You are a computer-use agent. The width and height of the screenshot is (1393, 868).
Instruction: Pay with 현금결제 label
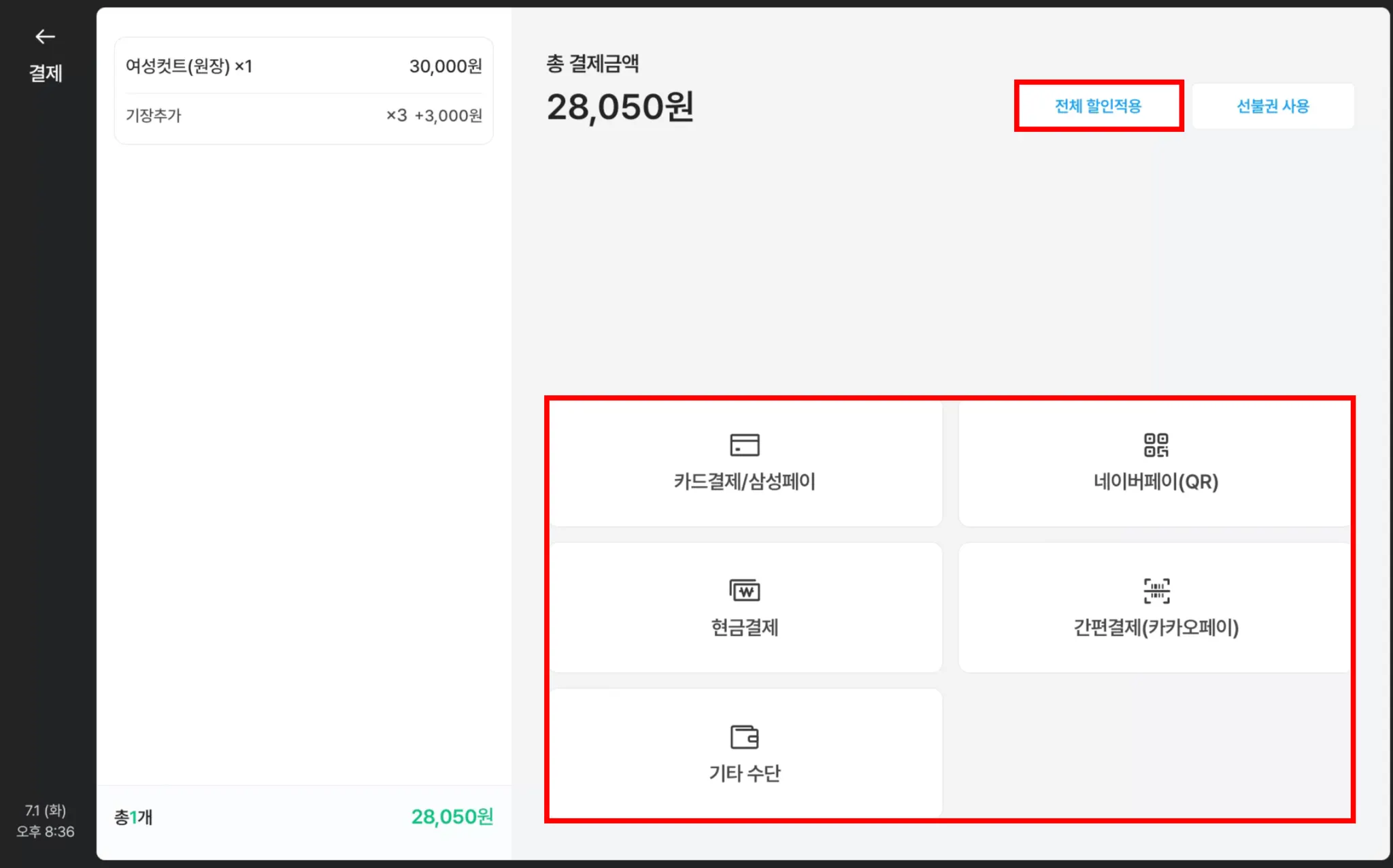tap(744, 627)
